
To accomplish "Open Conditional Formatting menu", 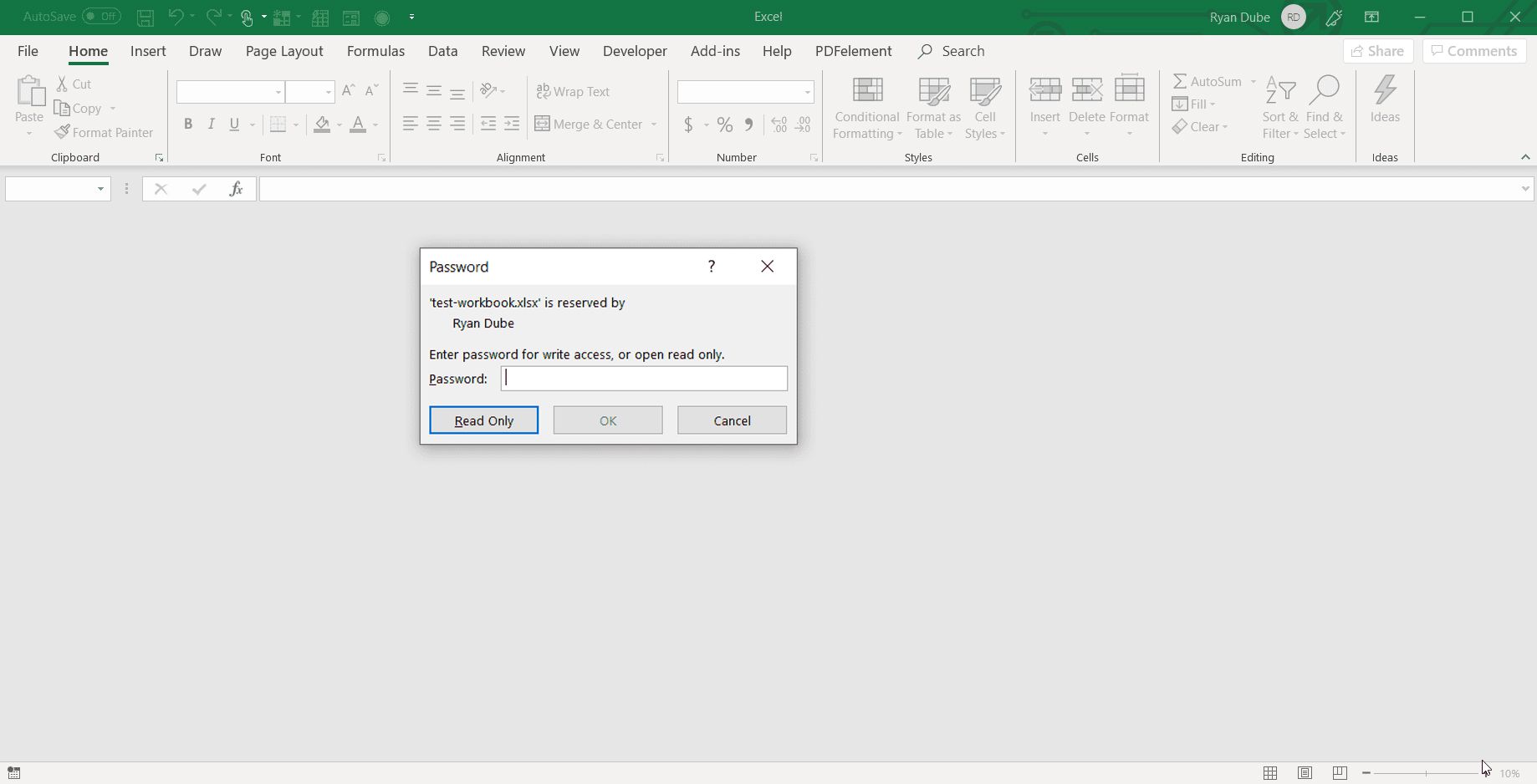I will [x=867, y=108].
